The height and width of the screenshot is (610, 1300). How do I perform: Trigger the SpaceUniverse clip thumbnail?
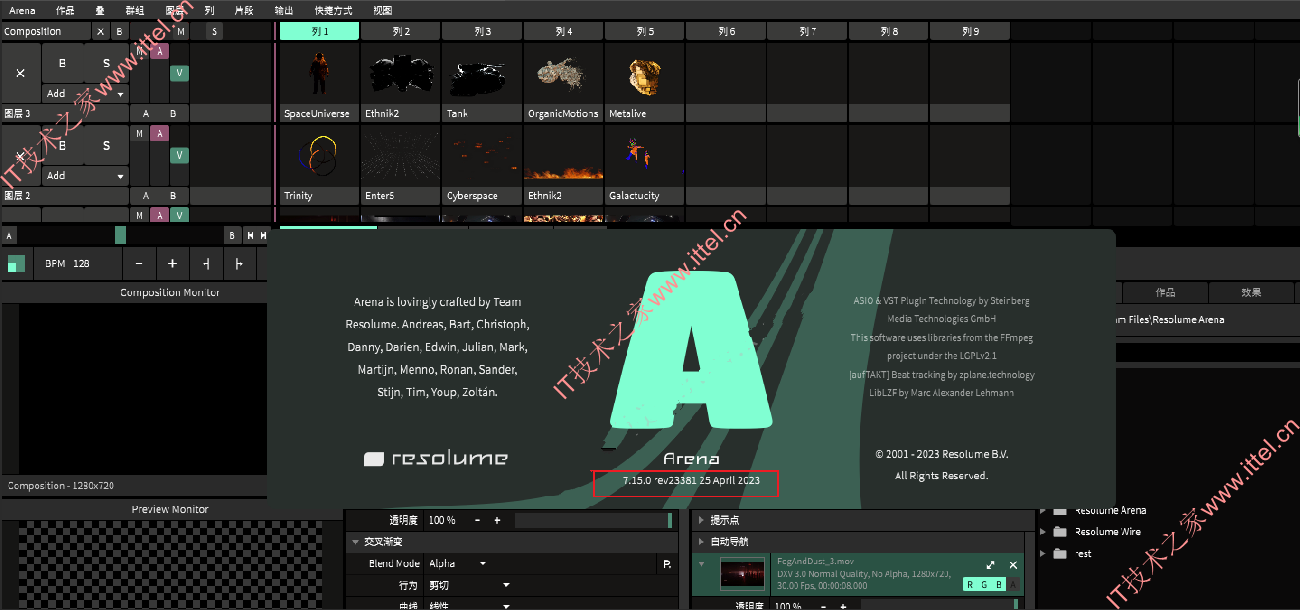(x=319, y=75)
